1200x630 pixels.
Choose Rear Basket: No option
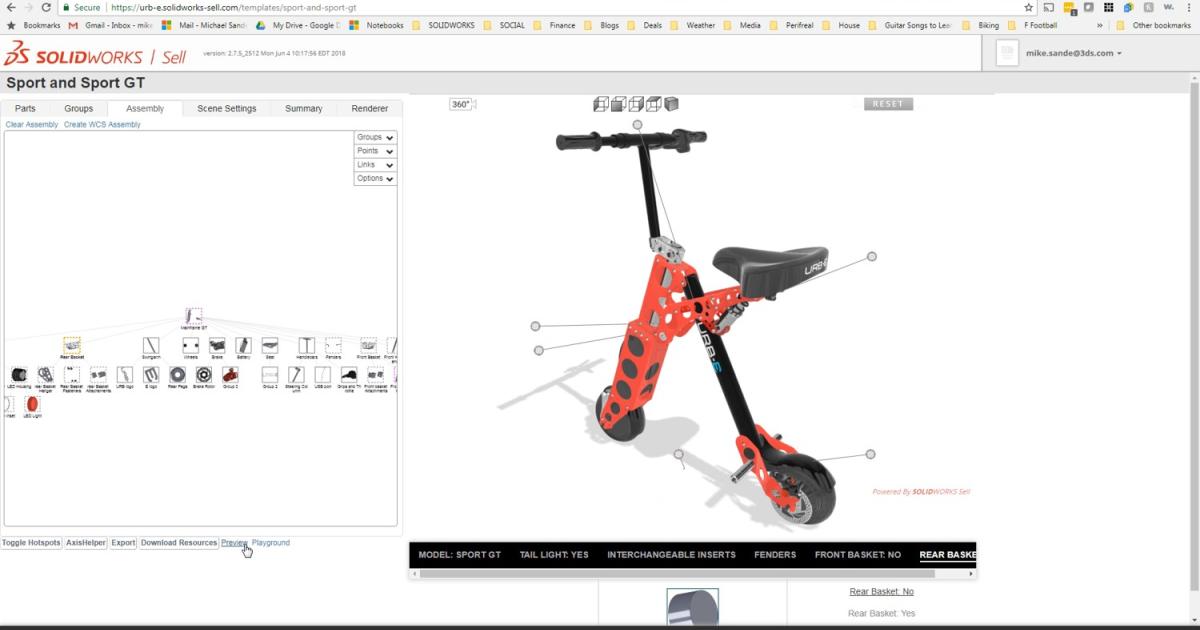coord(881,591)
